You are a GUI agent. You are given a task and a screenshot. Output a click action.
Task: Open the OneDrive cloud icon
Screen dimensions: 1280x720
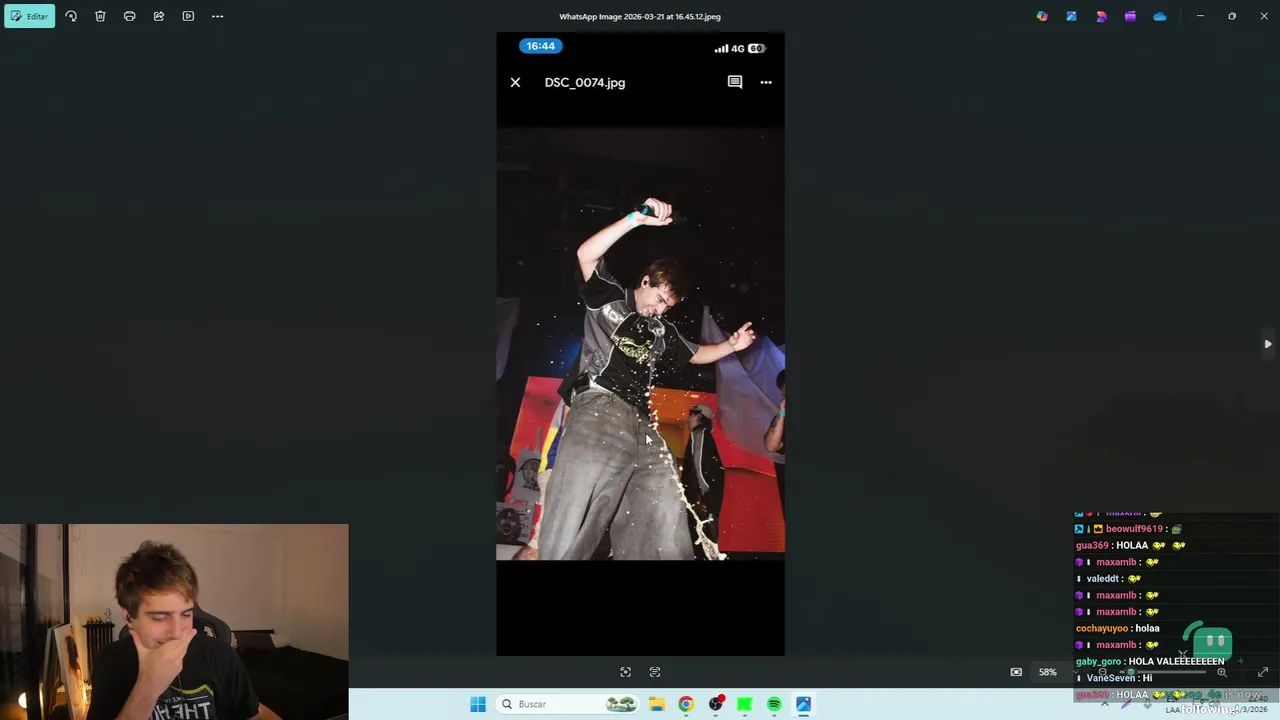click(1160, 16)
